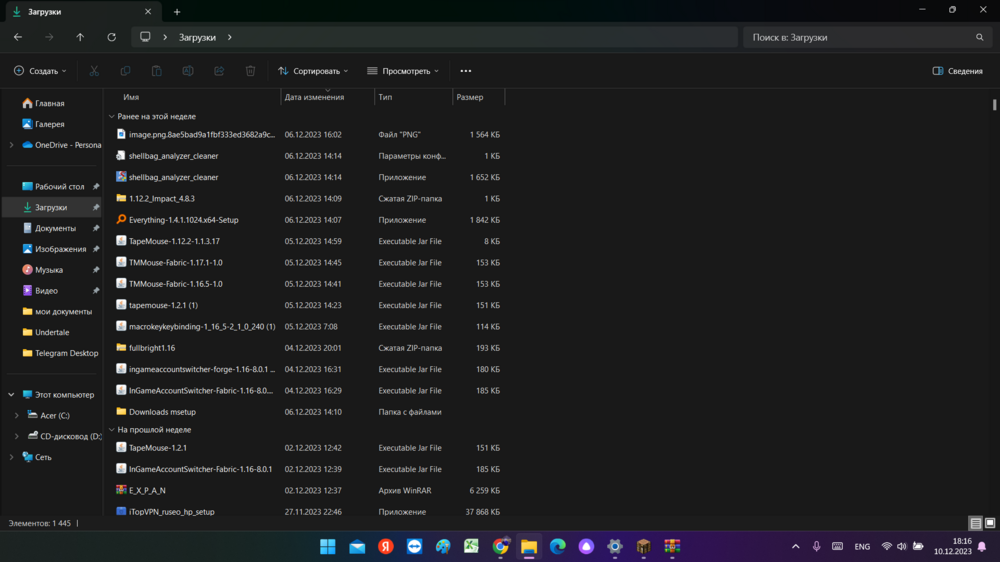1000x562 pixels.
Task: Open the three-dots more options menu
Action: pyautogui.click(x=466, y=71)
